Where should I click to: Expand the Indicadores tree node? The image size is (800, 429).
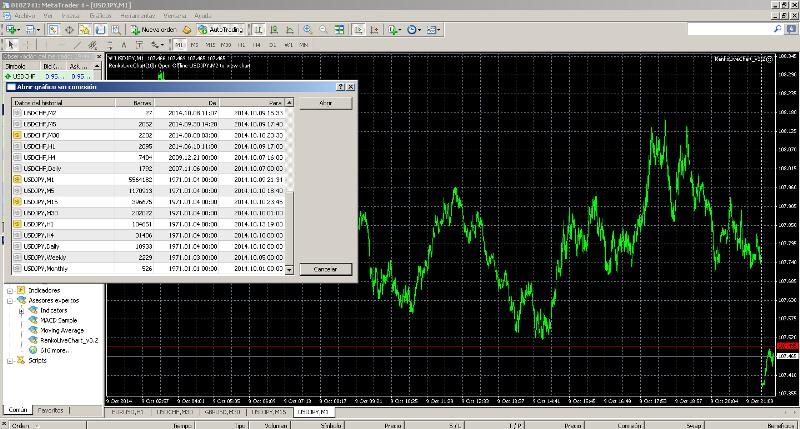pyautogui.click(x=9, y=290)
